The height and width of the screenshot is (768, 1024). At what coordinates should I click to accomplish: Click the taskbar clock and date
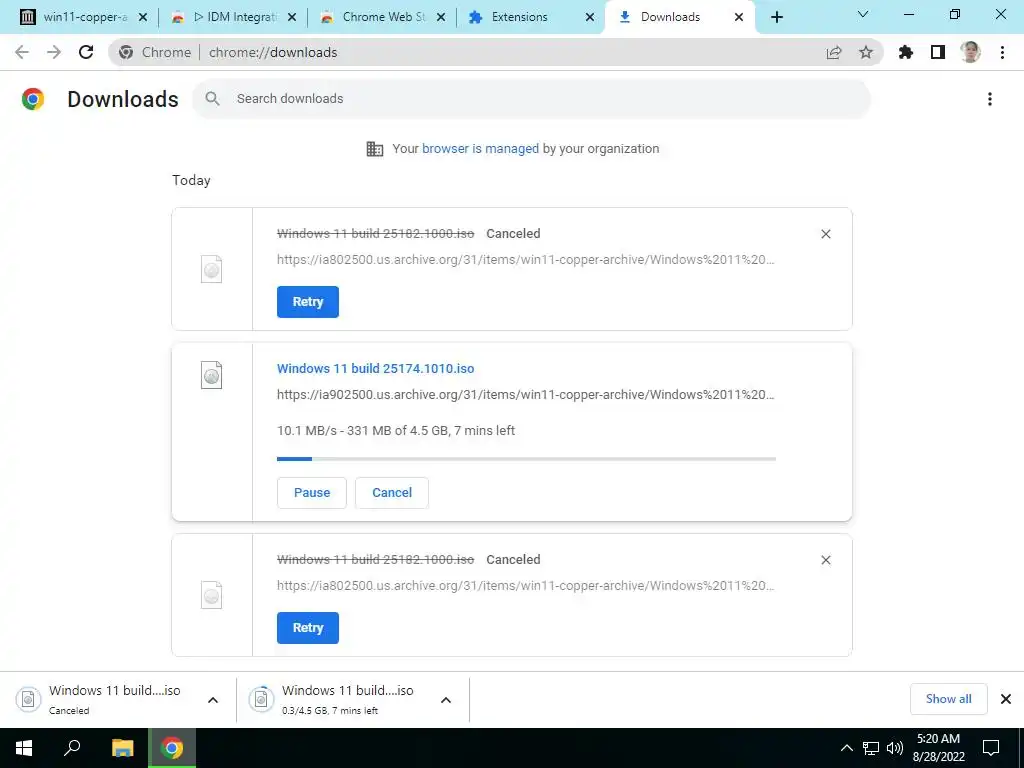(938, 748)
